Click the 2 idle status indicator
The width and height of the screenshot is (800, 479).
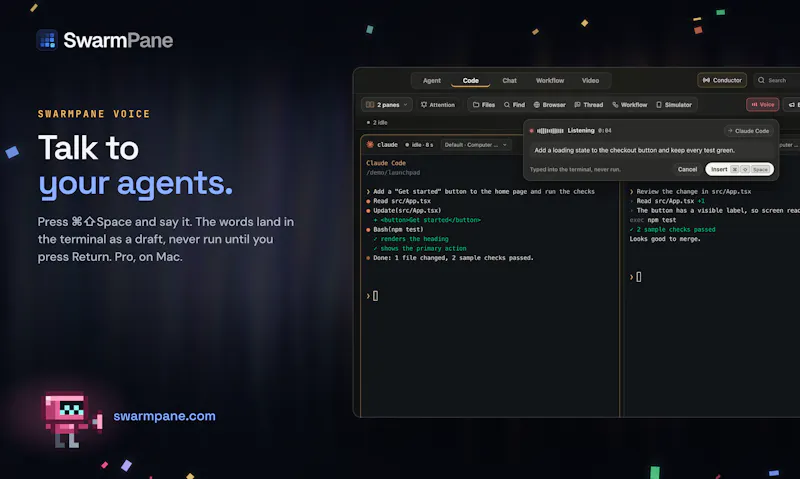[377, 122]
